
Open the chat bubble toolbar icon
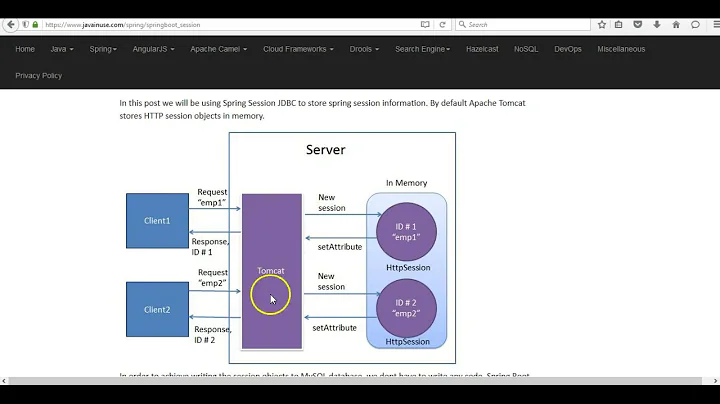[695, 24]
